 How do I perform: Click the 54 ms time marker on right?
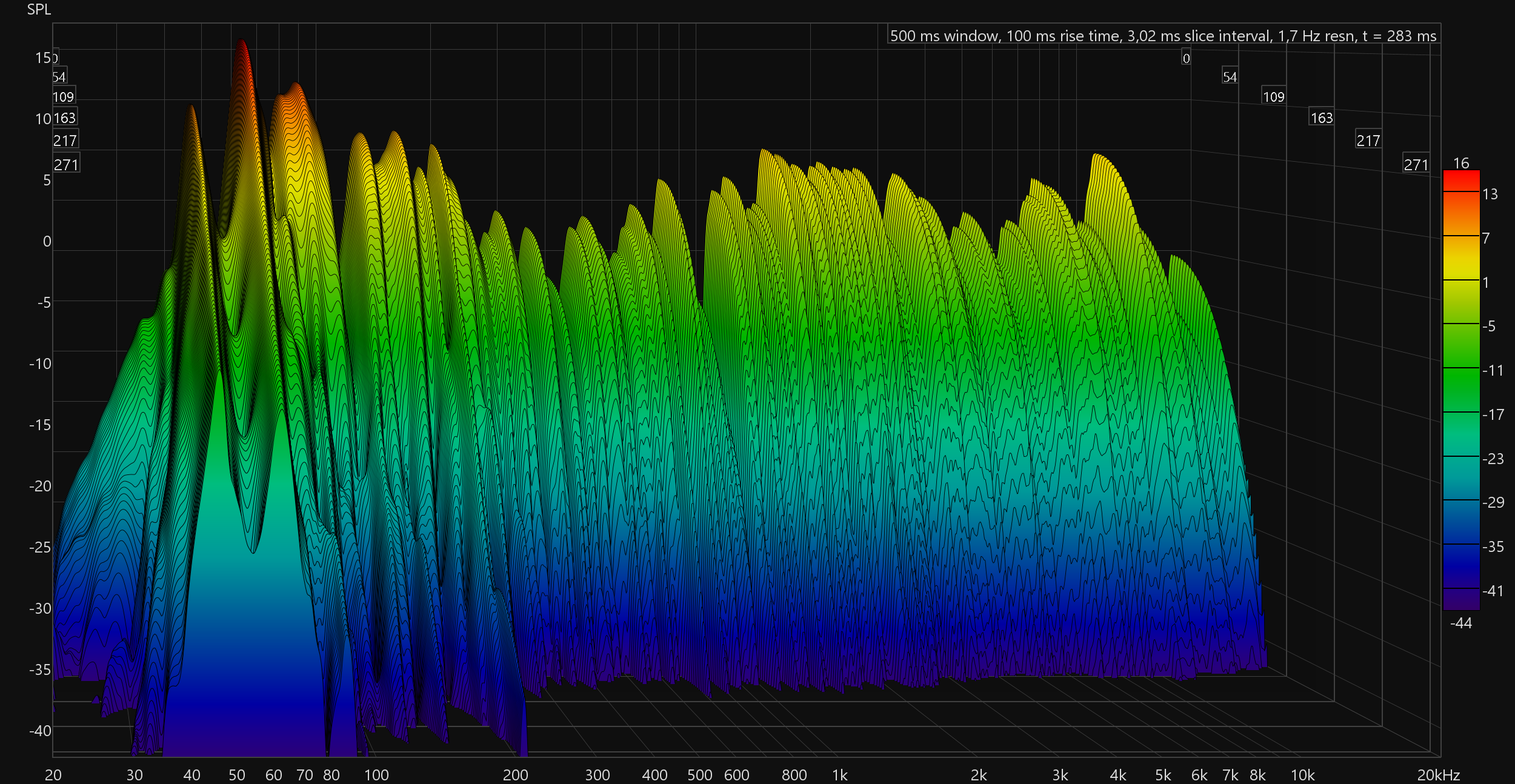click(x=1230, y=77)
